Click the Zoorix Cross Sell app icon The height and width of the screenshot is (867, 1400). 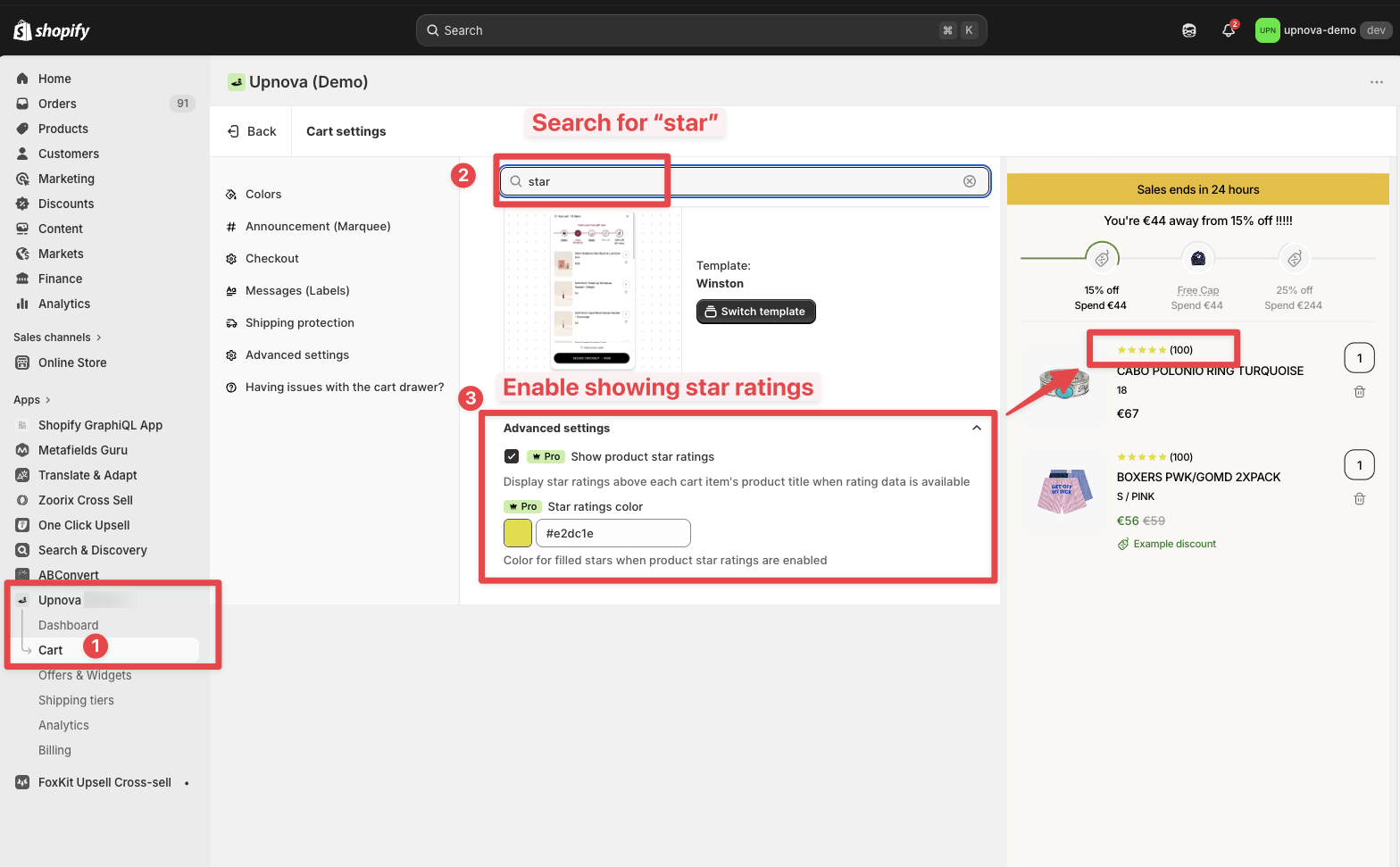coord(22,500)
